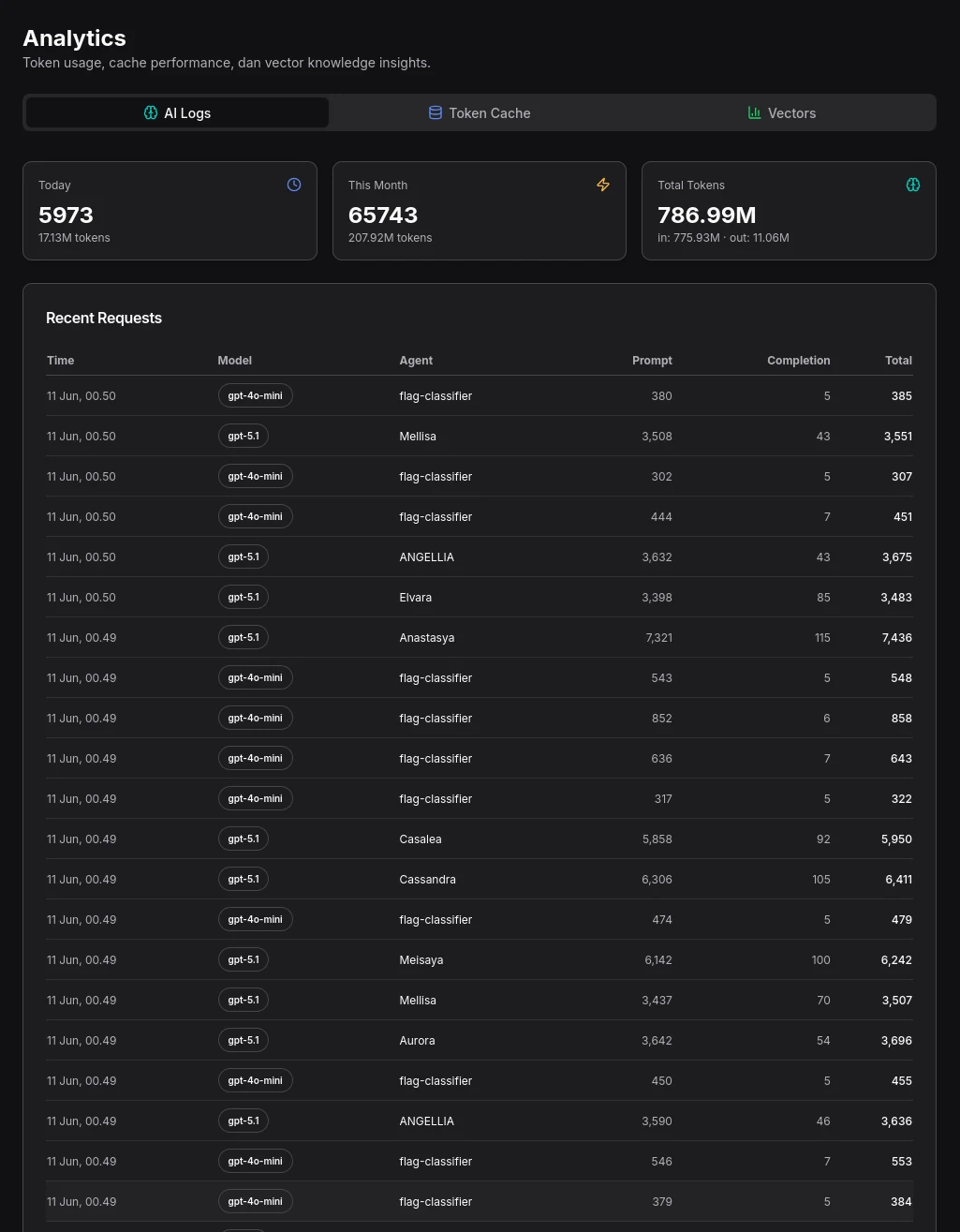Screen dimensions: 960x1232
Task: Click the 786.99M total tokens value
Action: click(x=707, y=215)
